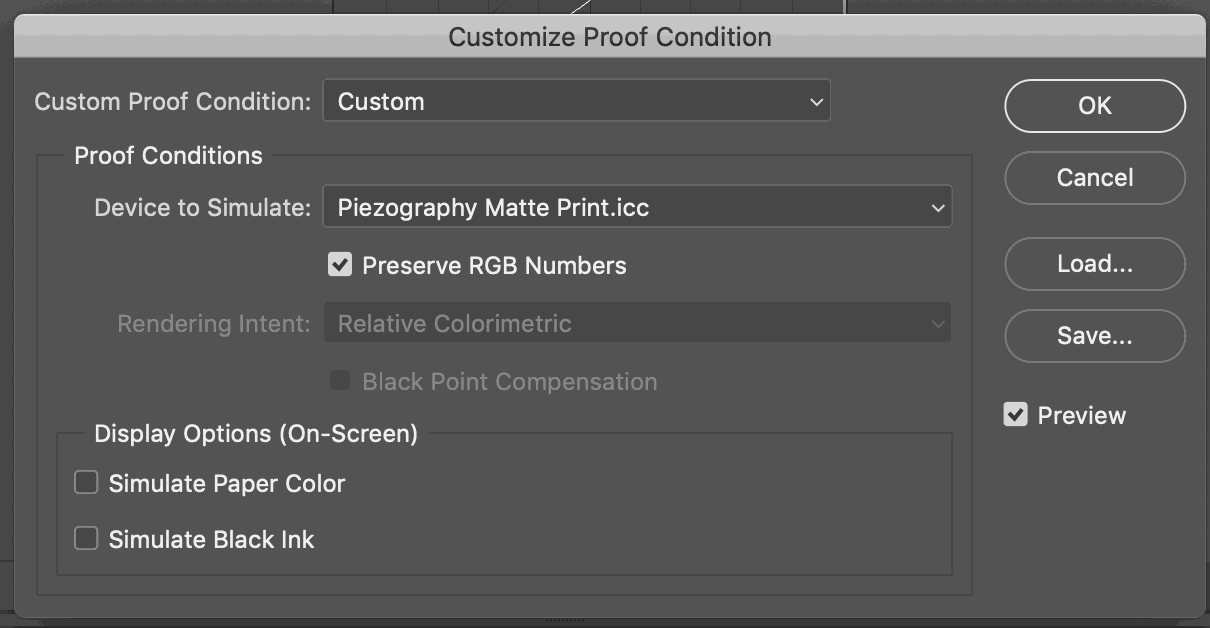1210x628 pixels.
Task: Click Save... to store proof condition
Action: (1094, 336)
